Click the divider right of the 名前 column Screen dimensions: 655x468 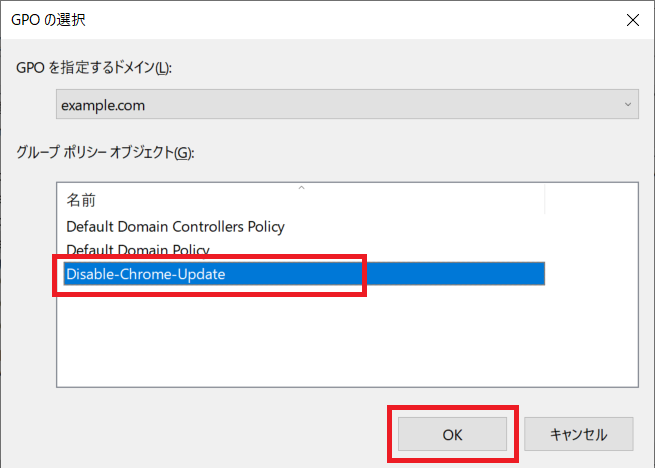pyautogui.click(x=545, y=200)
